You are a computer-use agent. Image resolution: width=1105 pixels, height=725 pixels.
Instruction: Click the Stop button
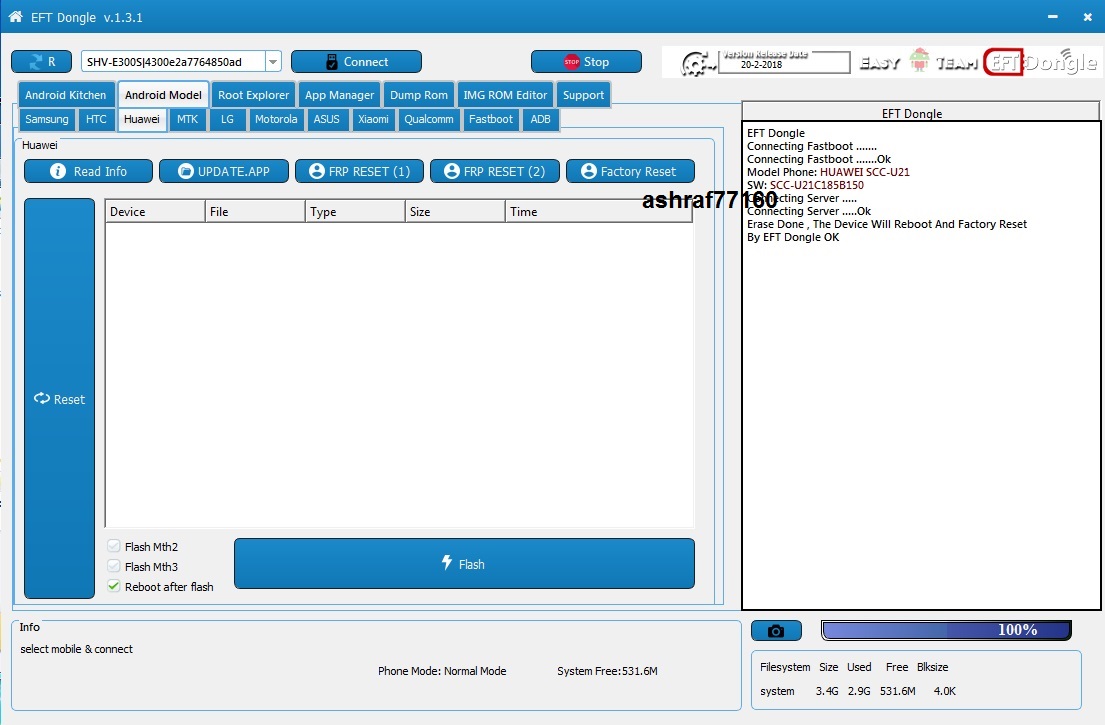pos(586,62)
